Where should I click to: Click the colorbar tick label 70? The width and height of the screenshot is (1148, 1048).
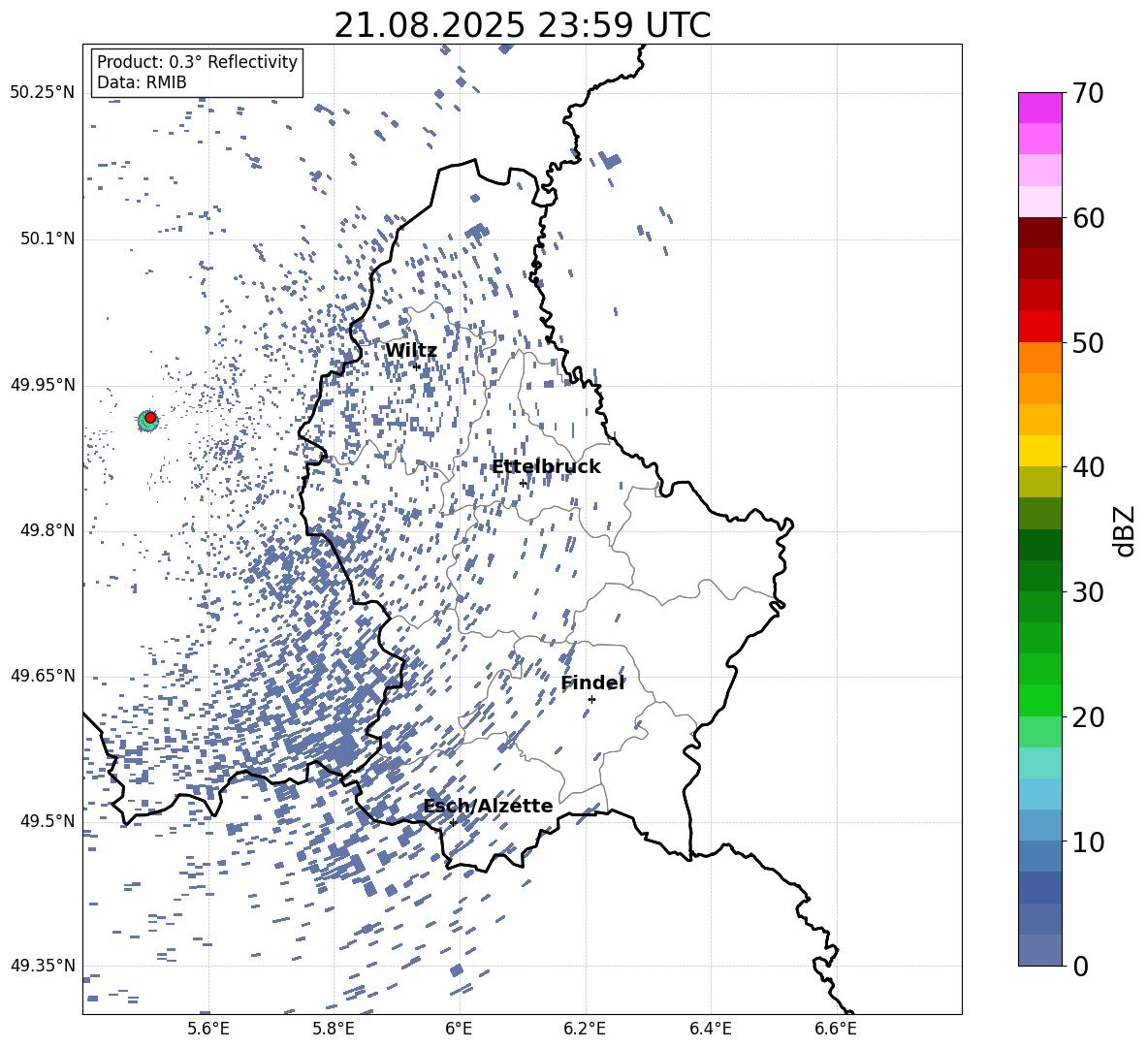click(1089, 93)
